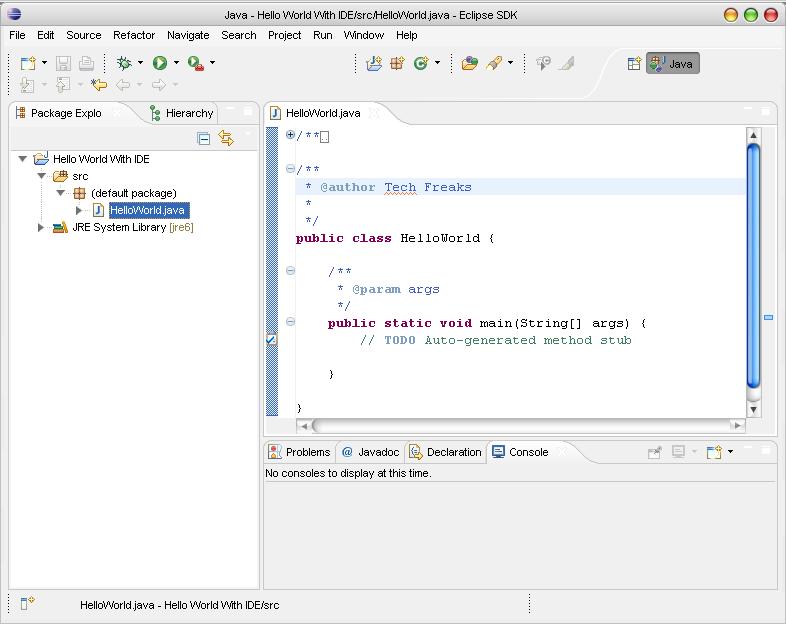786x624 pixels.
Task: Open the Project menu
Action: coord(284,35)
